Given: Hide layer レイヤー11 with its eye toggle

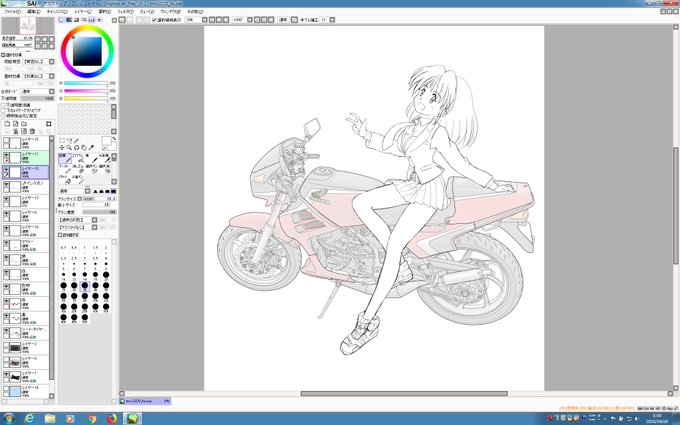Looking at the screenshot, I should click(6, 155).
